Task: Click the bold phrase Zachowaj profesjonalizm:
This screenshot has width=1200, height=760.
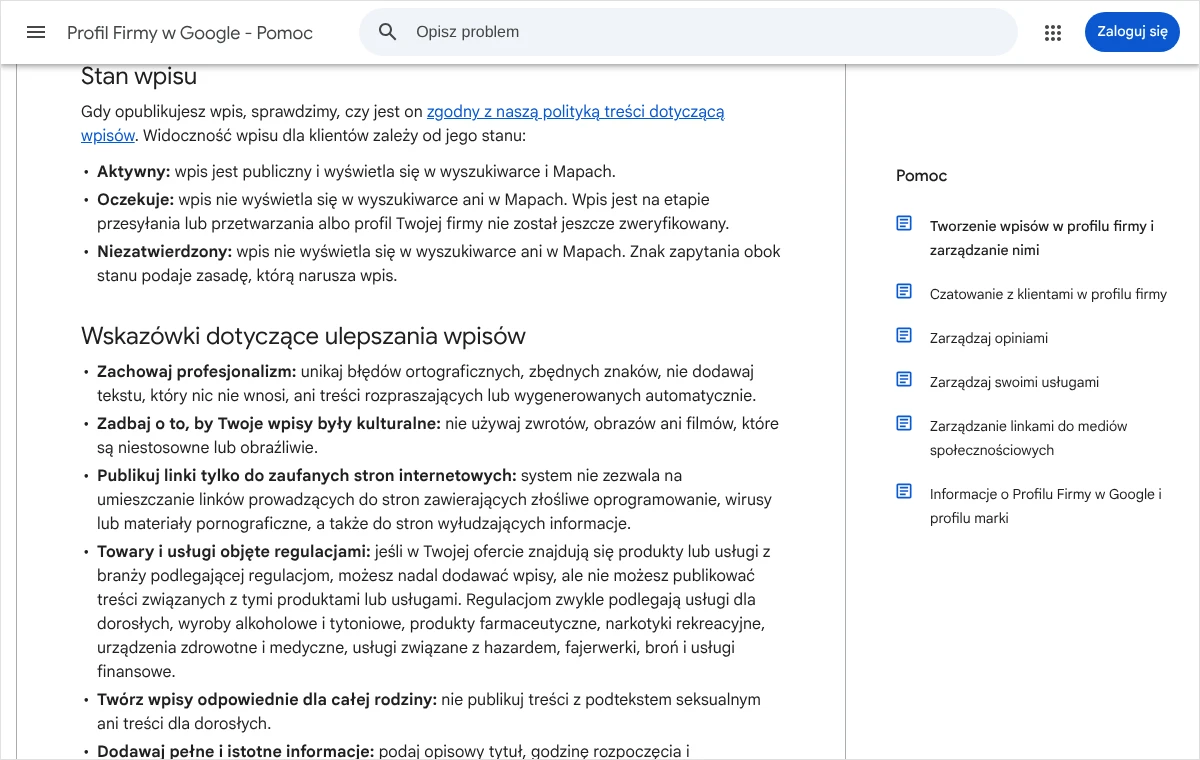Action: pos(197,372)
